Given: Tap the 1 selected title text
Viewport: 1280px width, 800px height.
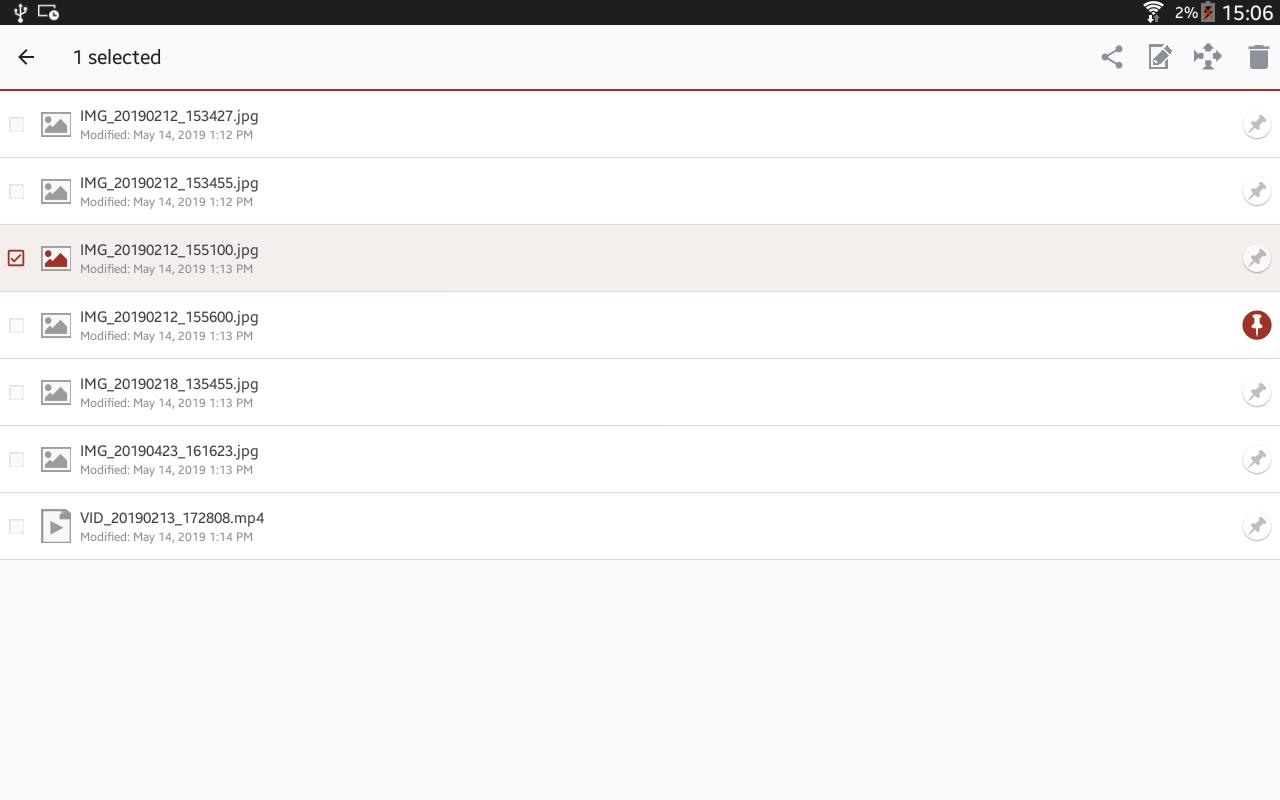Looking at the screenshot, I should pyautogui.click(x=117, y=57).
